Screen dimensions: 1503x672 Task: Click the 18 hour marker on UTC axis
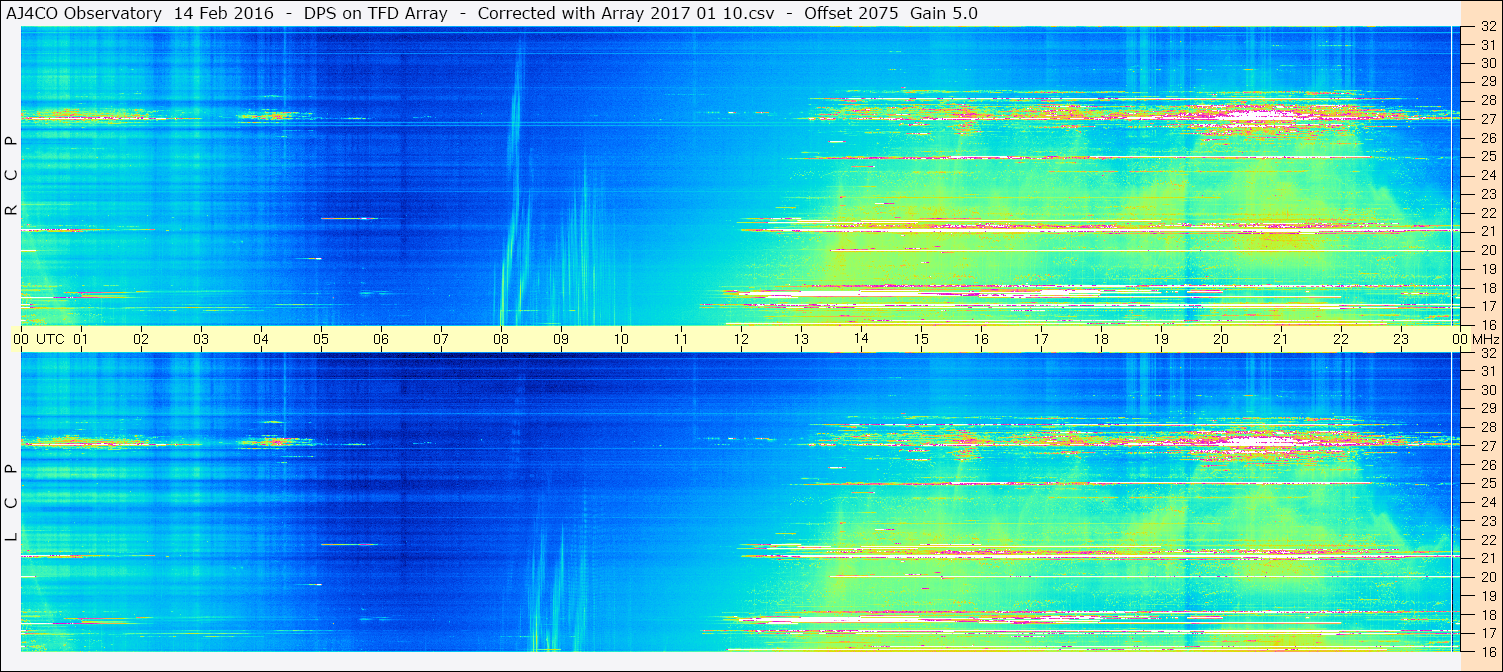[x=1101, y=339]
